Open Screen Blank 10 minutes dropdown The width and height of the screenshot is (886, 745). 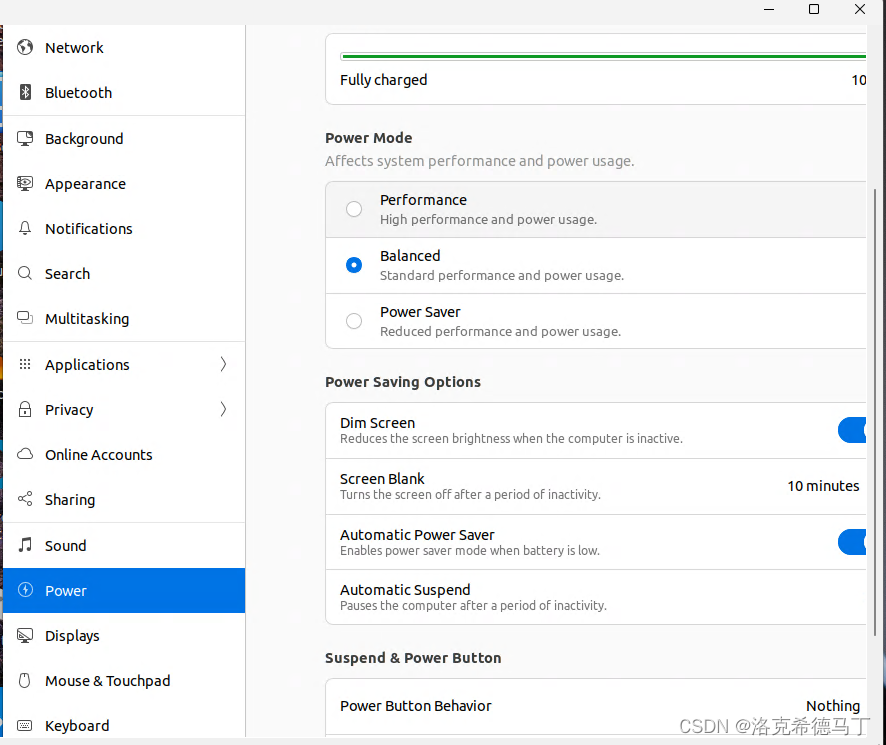pos(823,486)
